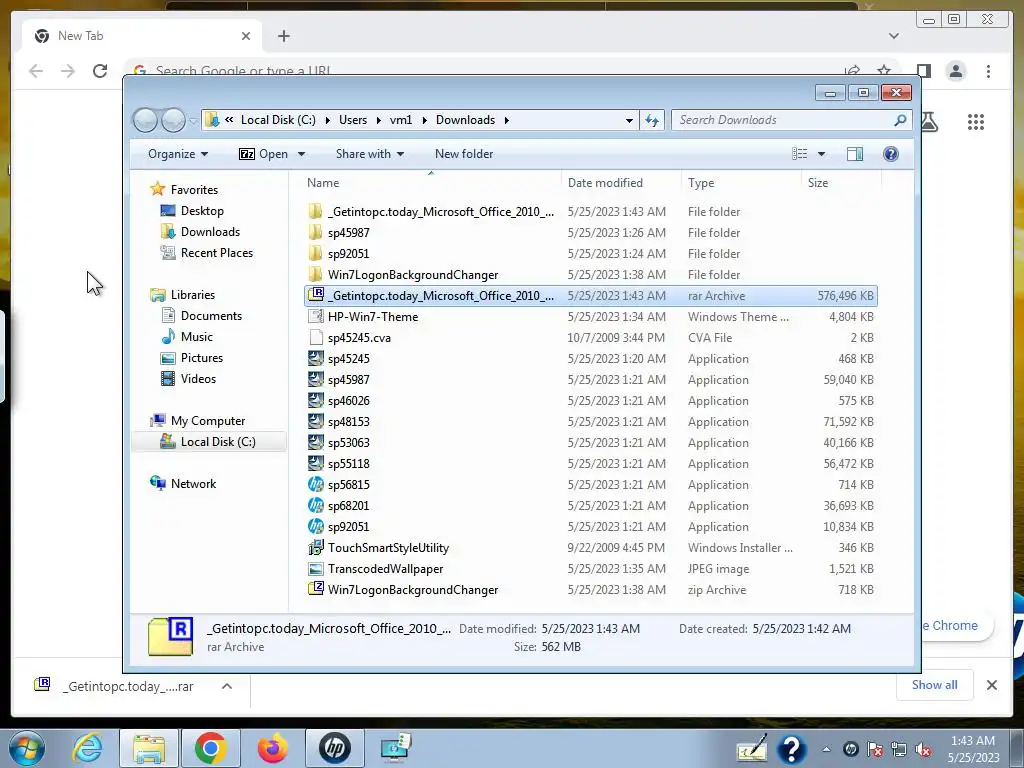Open Chrome's three-dot menu
This screenshot has height=768, width=1024.
point(988,71)
